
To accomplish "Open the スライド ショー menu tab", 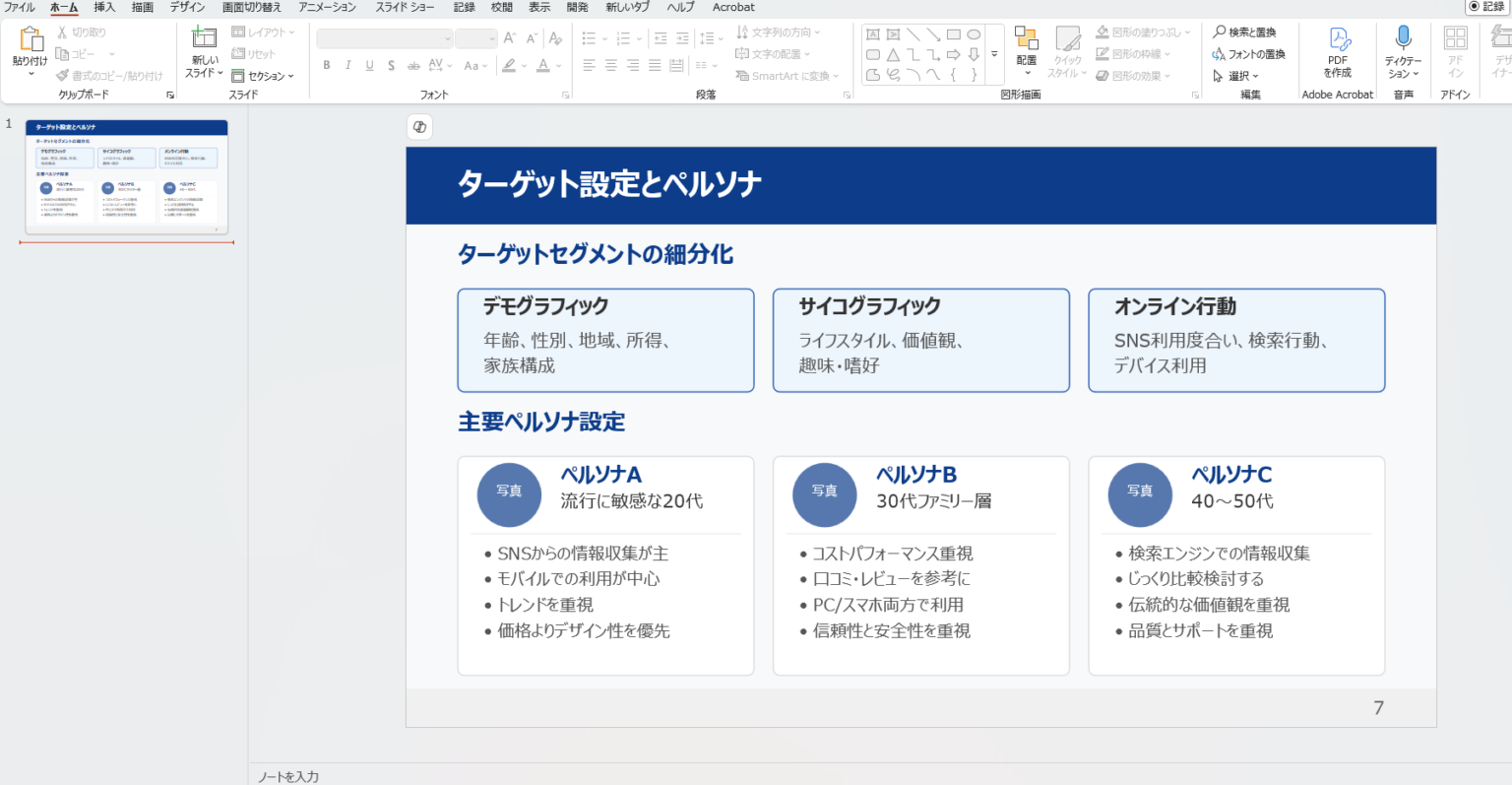I will click(404, 7).
